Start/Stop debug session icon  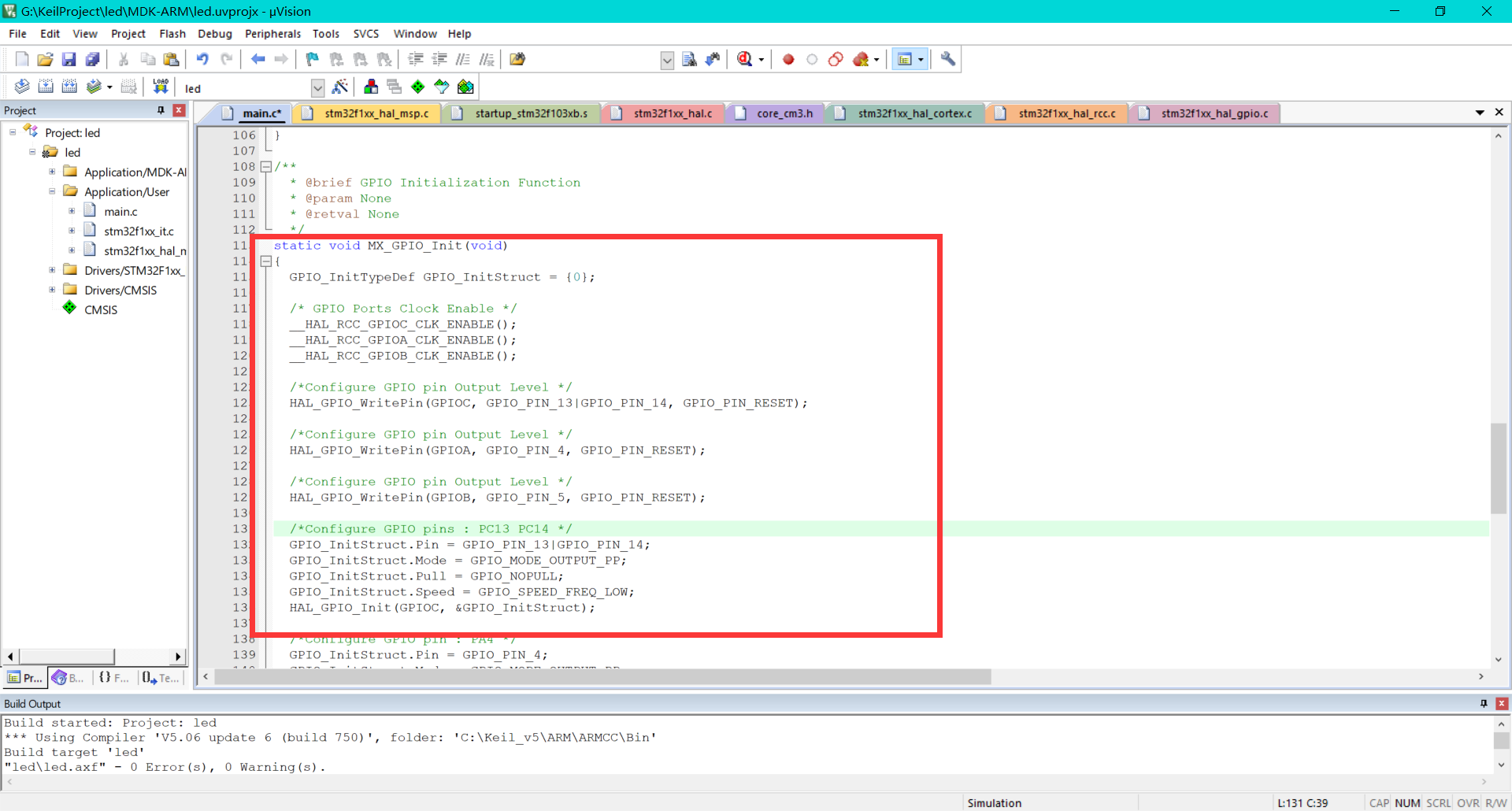(x=744, y=59)
